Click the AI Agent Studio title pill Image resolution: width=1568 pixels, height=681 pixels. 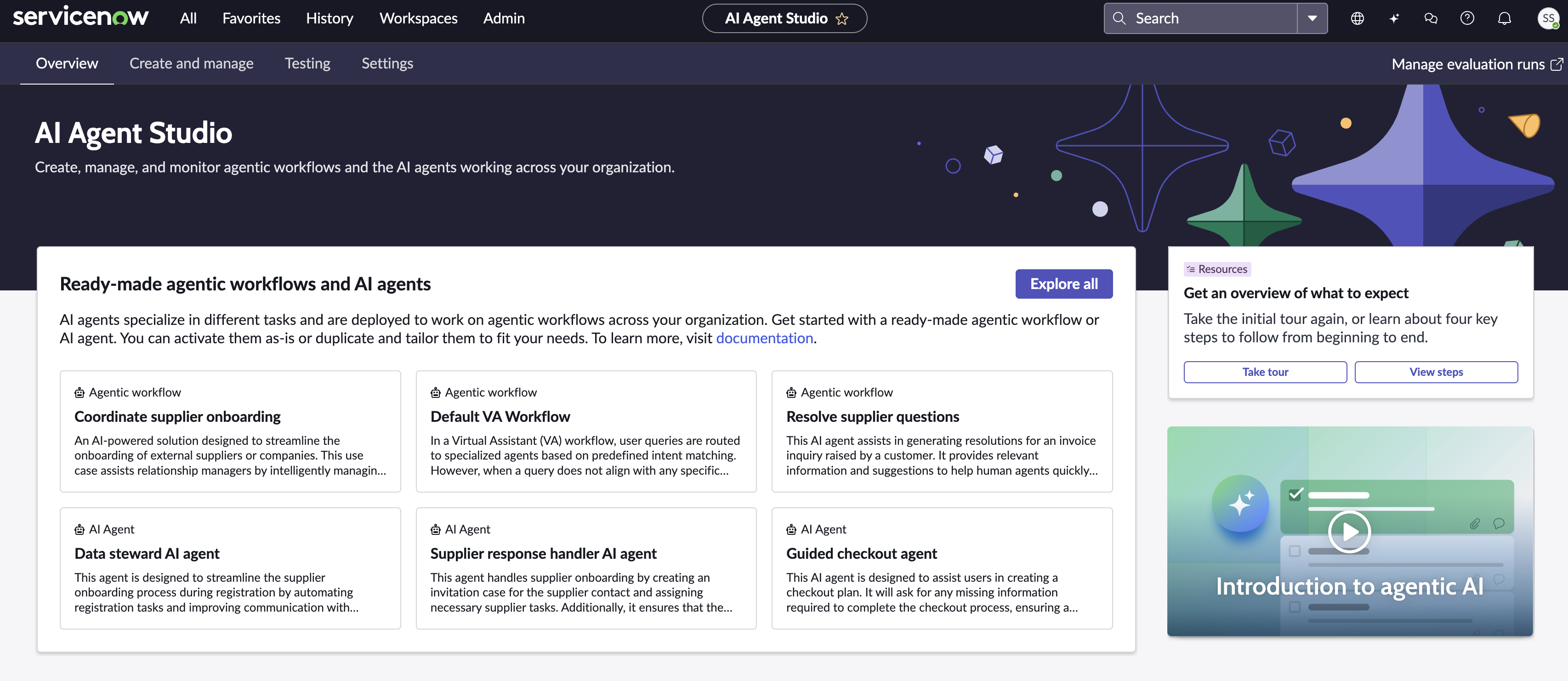(x=784, y=18)
